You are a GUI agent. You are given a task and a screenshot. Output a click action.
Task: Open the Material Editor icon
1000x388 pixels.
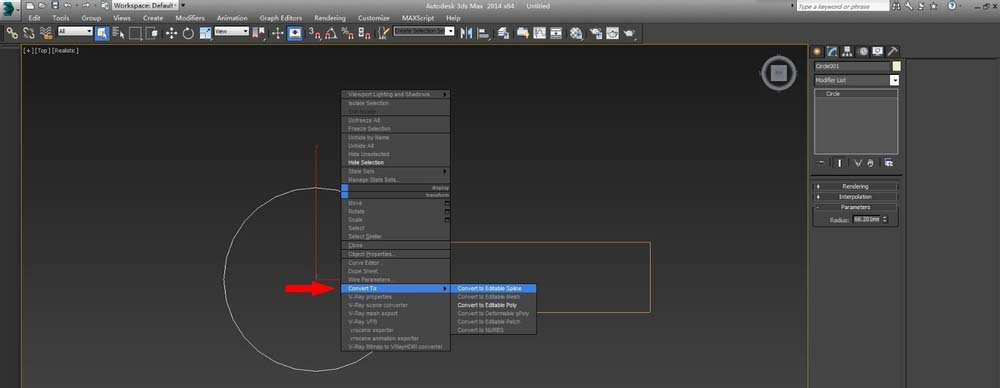576,33
